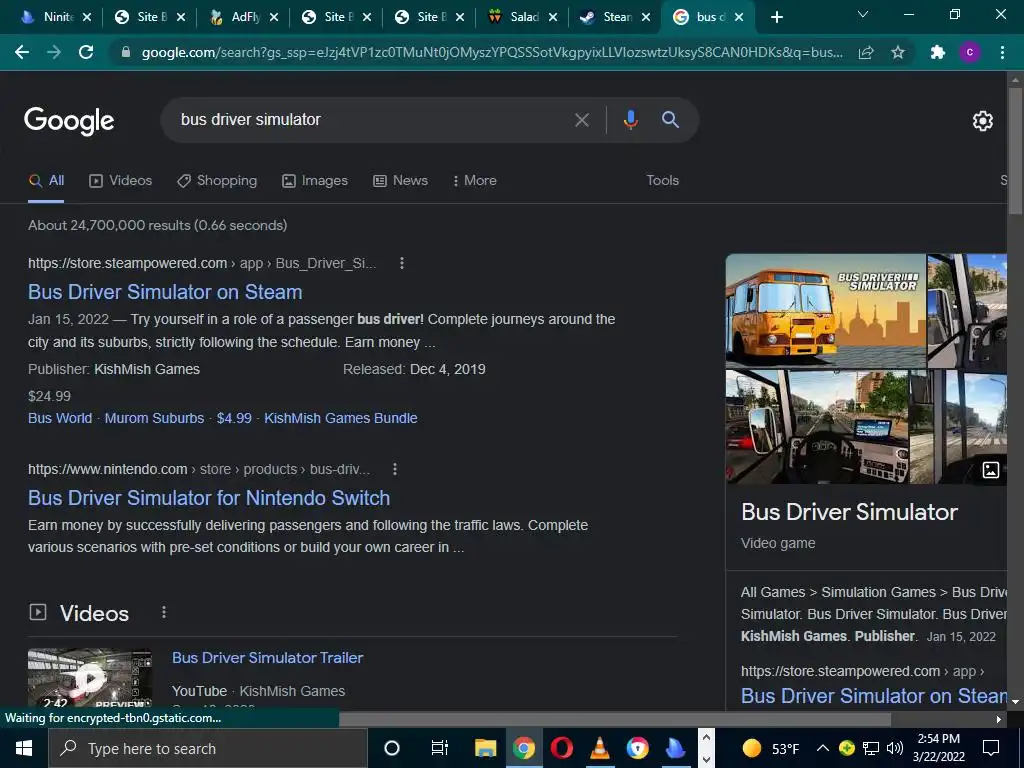Click the Google logo

(69, 120)
